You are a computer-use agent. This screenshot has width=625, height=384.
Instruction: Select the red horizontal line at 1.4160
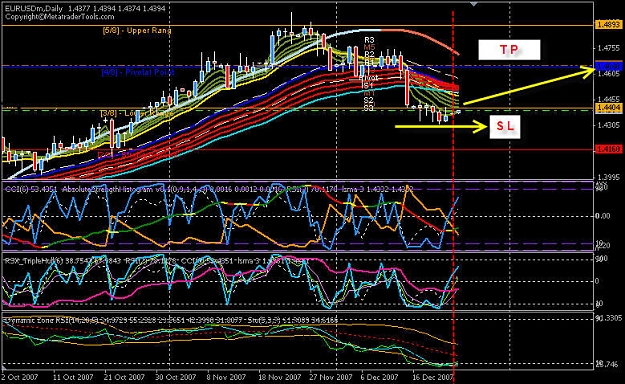[x=297, y=150]
